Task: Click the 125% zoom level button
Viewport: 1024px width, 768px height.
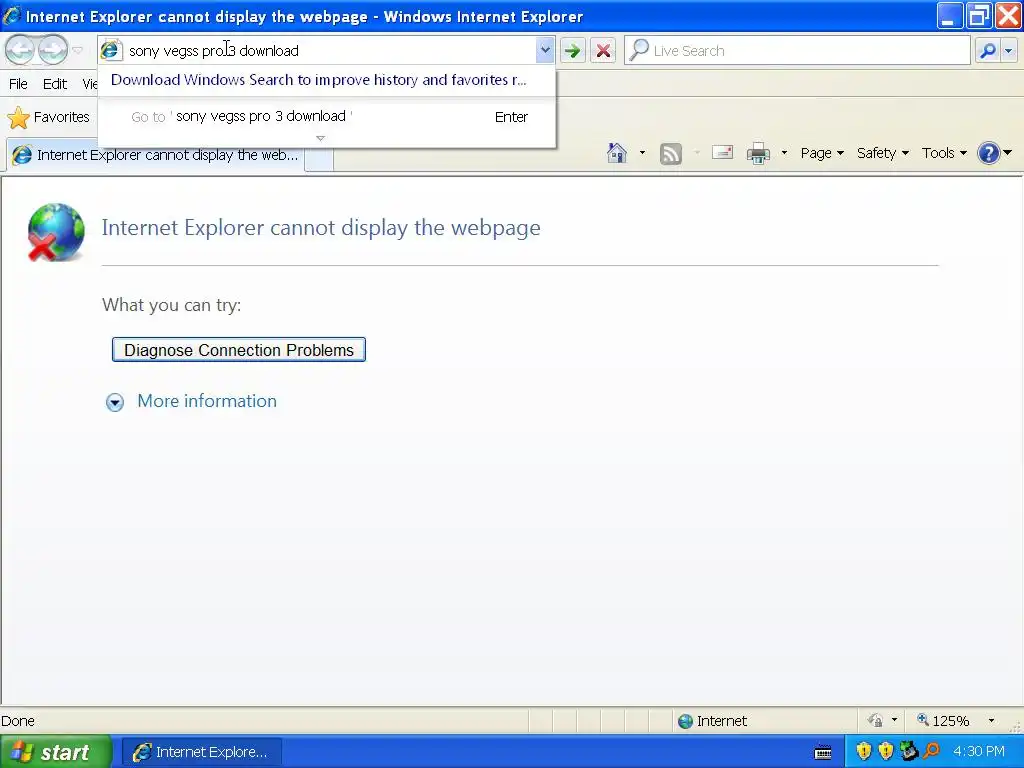Action: tap(943, 721)
